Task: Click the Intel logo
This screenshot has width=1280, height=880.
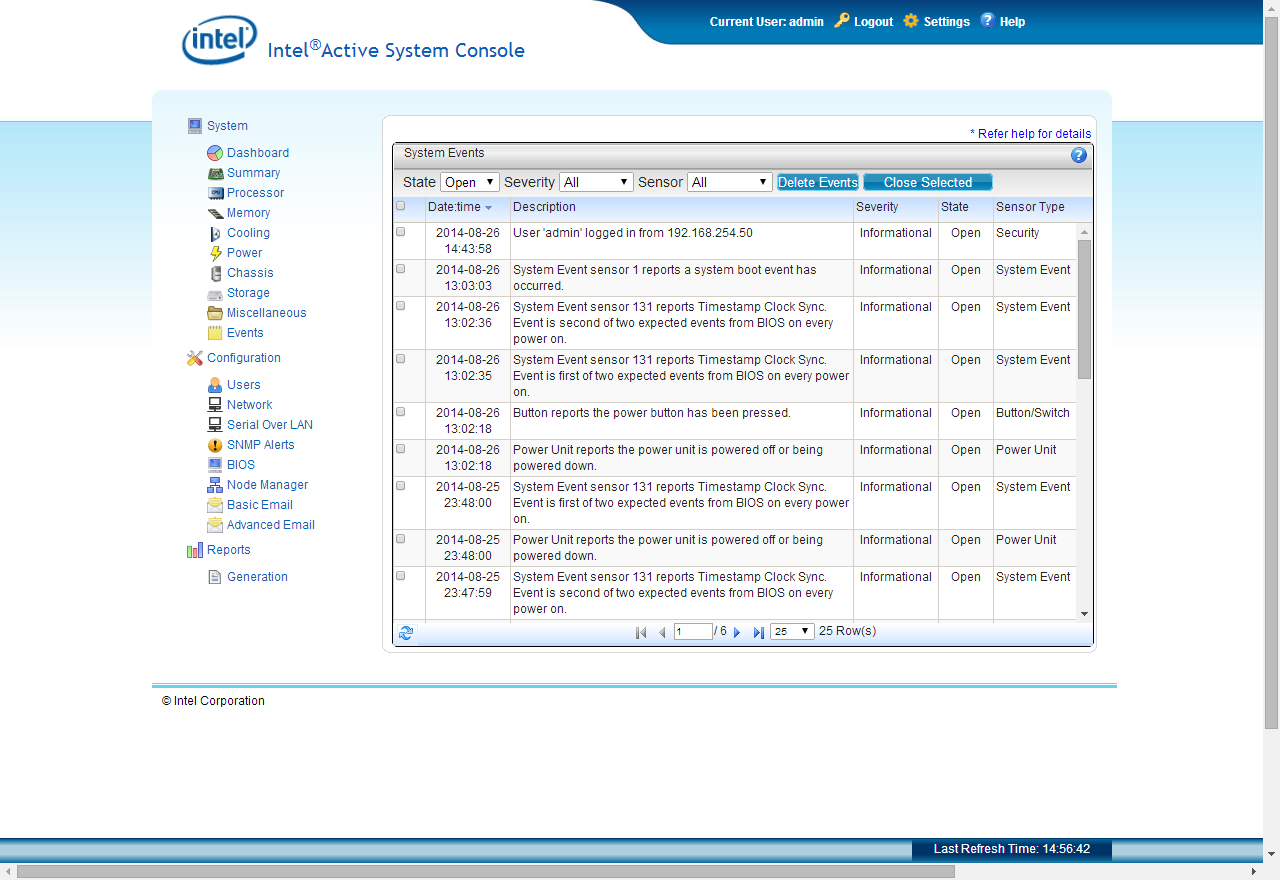Action: click(219, 40)
